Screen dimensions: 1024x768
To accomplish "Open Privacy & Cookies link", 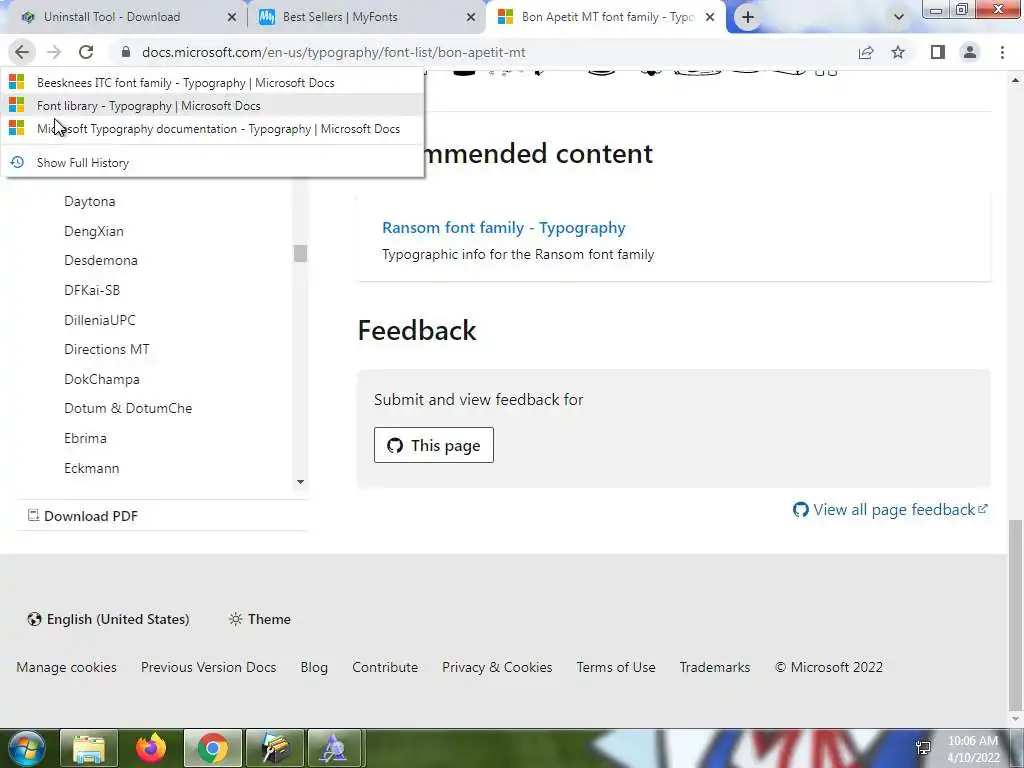I will click(497, 667).
